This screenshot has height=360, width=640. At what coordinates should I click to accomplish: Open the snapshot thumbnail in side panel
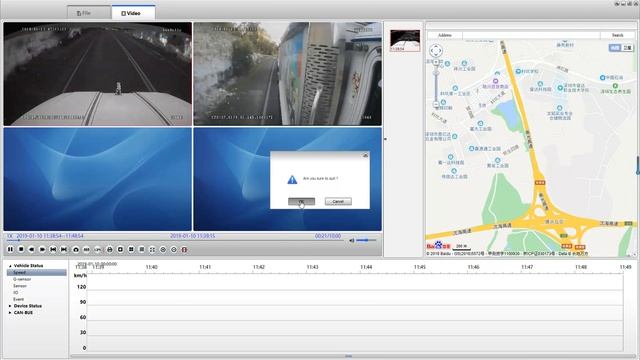404,40
